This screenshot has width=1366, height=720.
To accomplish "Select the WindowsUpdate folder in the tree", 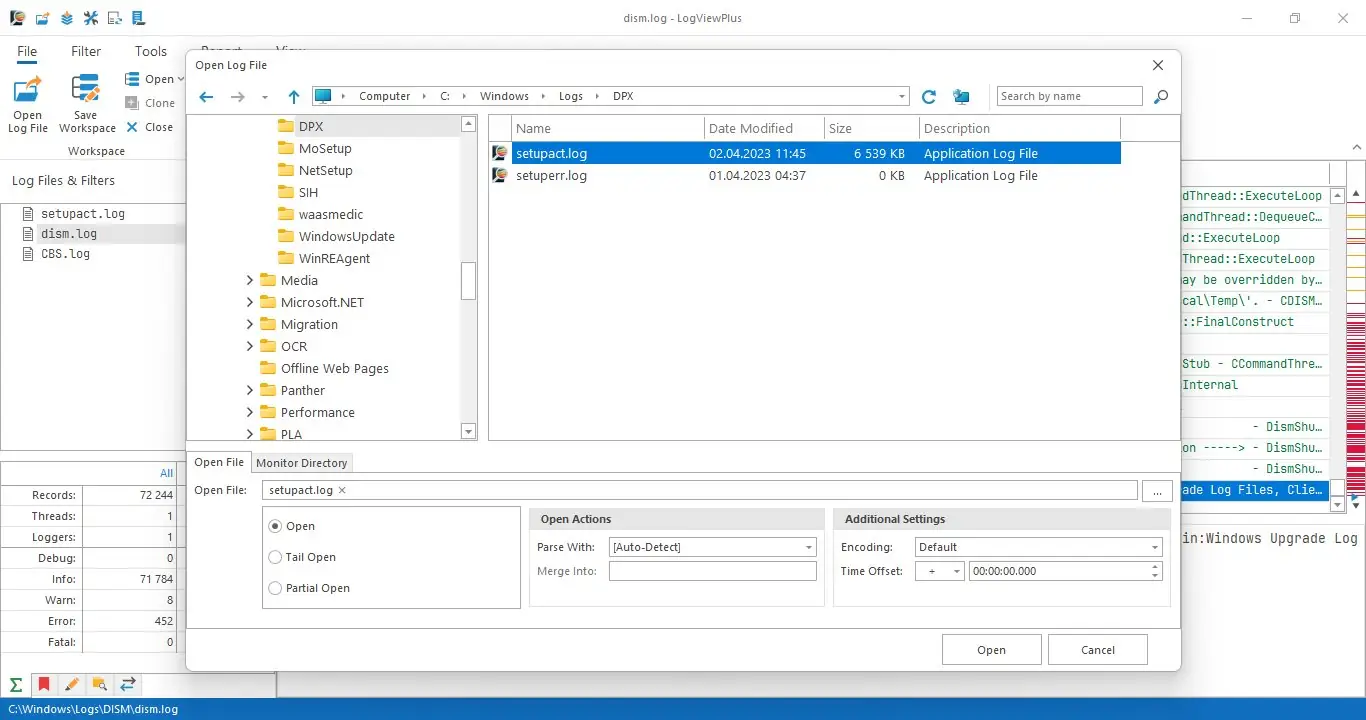I will click(346, 237).
